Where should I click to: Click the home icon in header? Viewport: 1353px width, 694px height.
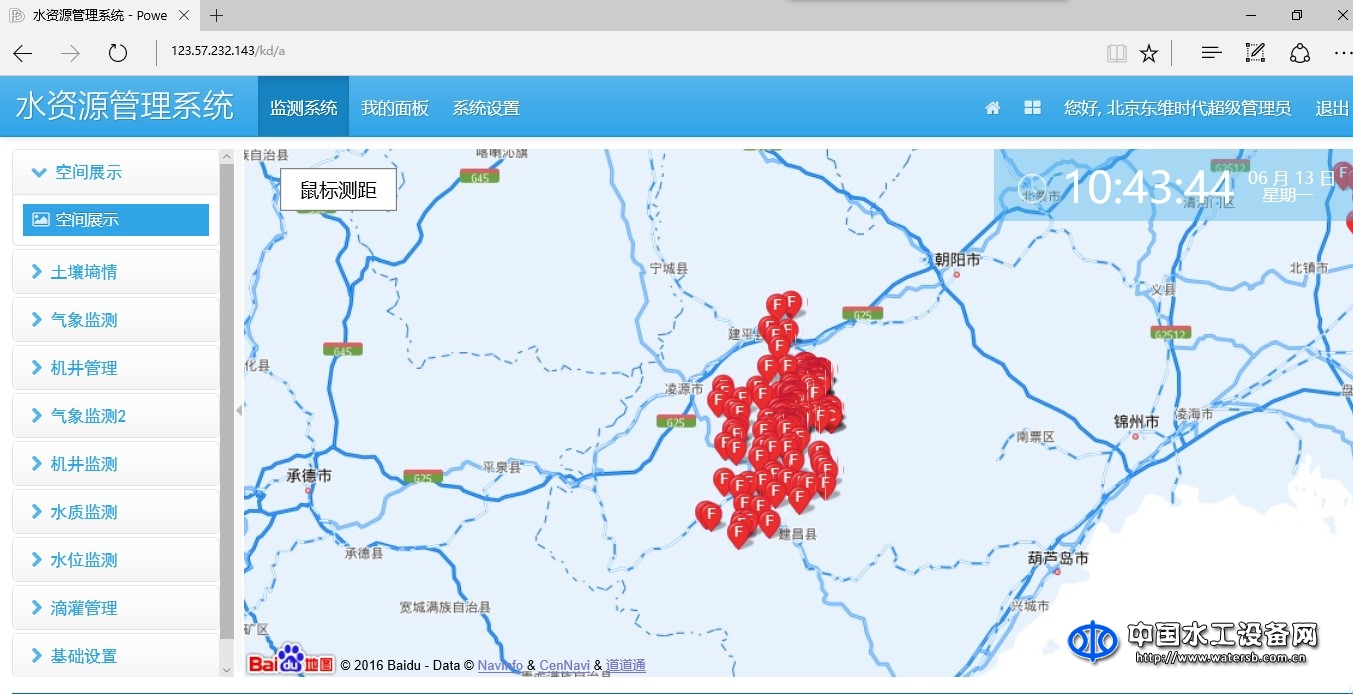click(992, 108)
